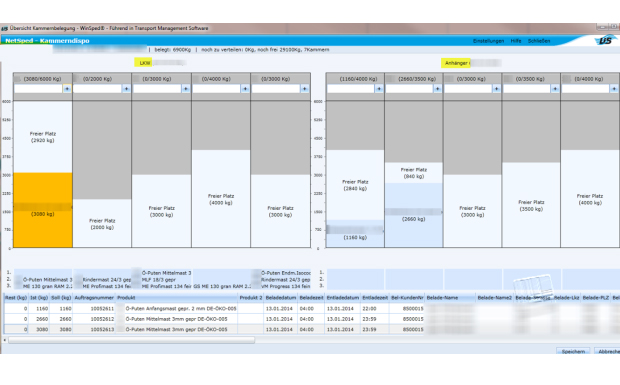
Task: Click plus icon of trailer 0/3500 Kg chamber
Action: (555, 89)
